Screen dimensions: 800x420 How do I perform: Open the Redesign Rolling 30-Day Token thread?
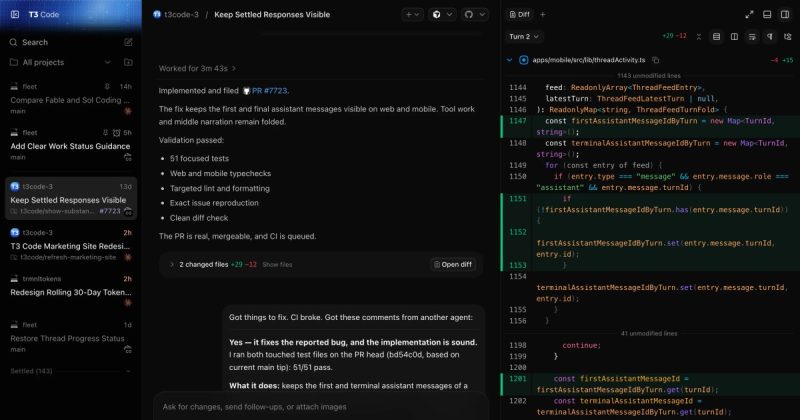(70, 292)
